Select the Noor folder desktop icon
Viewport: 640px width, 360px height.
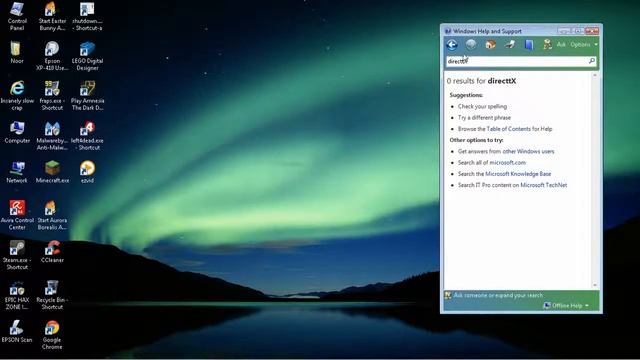[16, 53]
